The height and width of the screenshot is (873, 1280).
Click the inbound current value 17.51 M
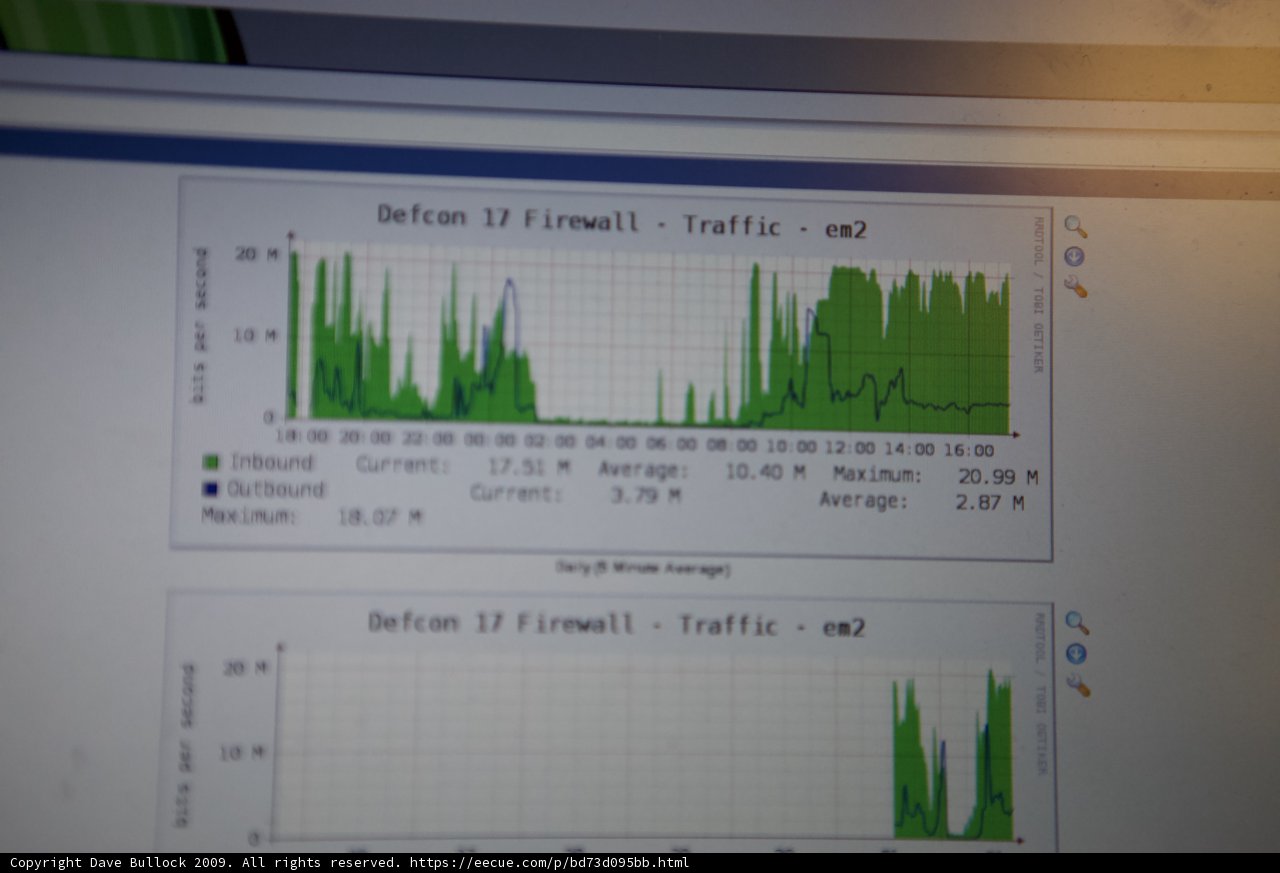pos(529,466)
